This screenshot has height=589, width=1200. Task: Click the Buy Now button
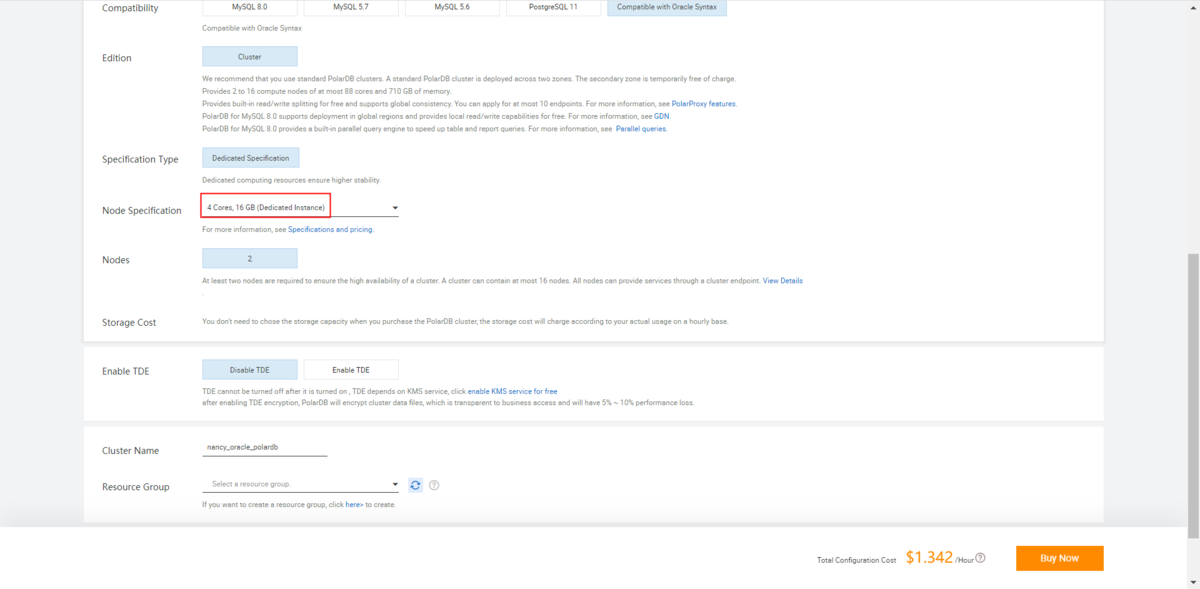tap(1059, 558)
